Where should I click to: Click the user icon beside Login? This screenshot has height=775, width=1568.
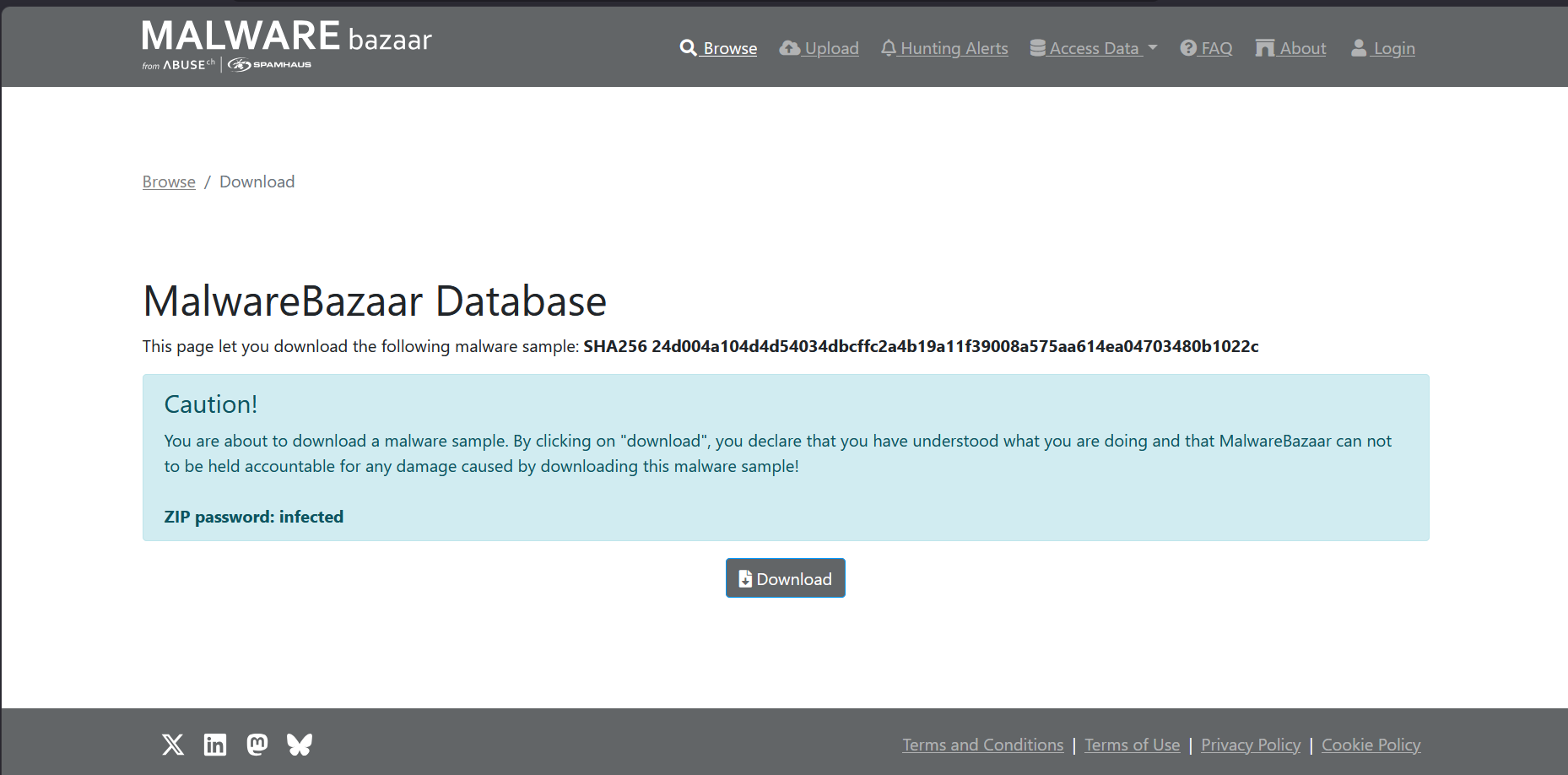tap(1359, 48)
